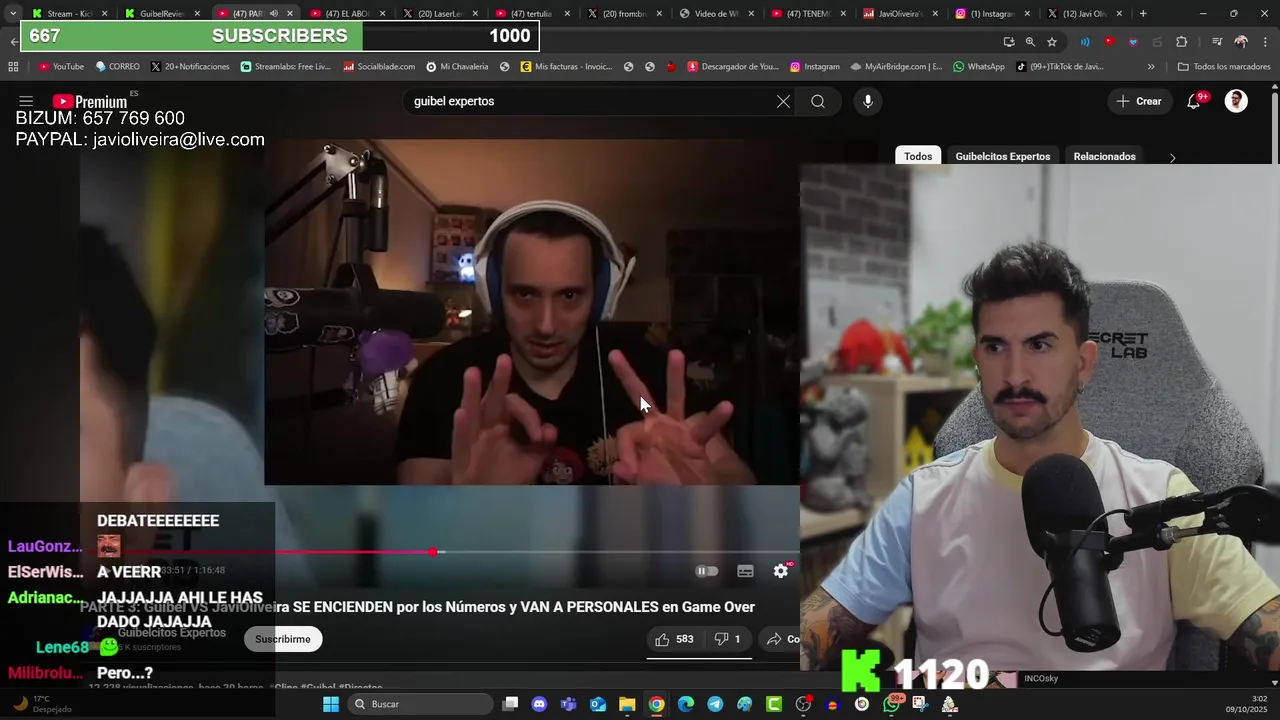Viewport: 1280px width, 720px height.
Task: Share the video with Compartir arrow
Action: pos(781,639)
